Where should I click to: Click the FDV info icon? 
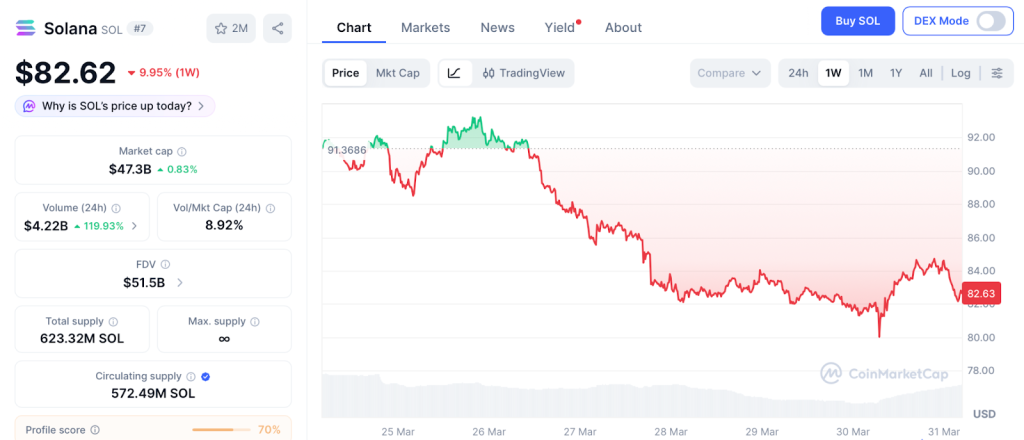pyautogui.click(x=165, y=264)
